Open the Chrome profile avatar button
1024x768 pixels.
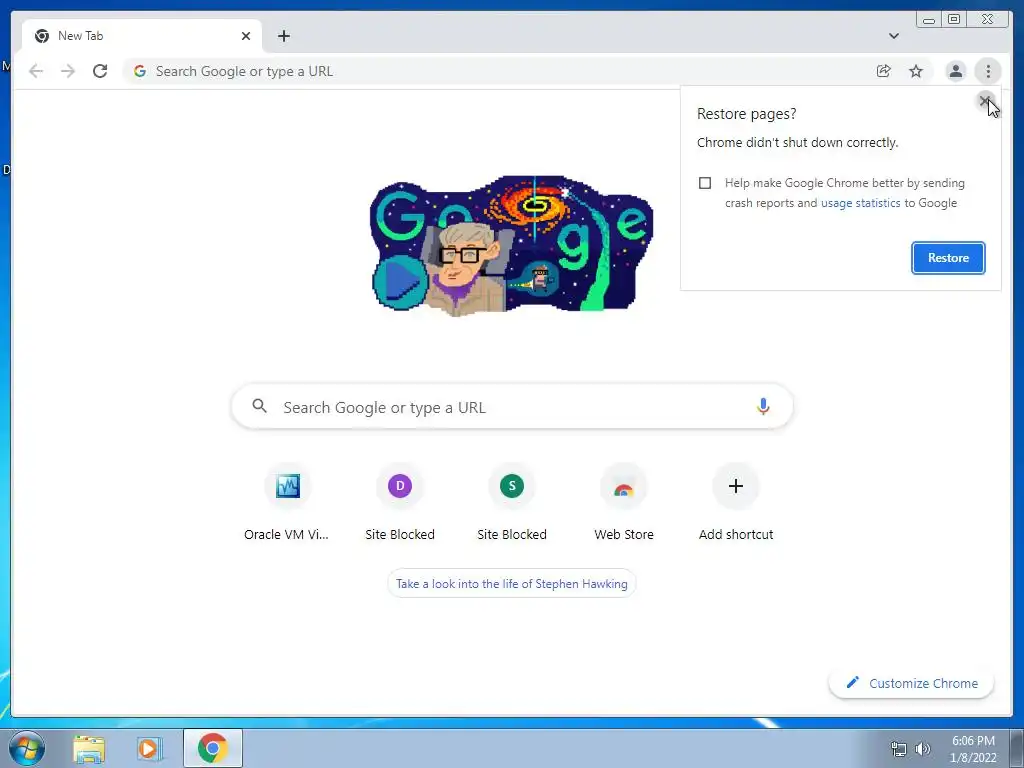click(955, 71)
